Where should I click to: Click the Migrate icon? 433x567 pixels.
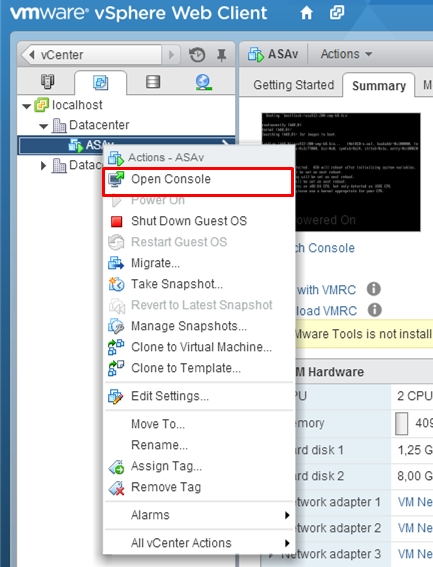pyautogui.click(x=116, y=263)
